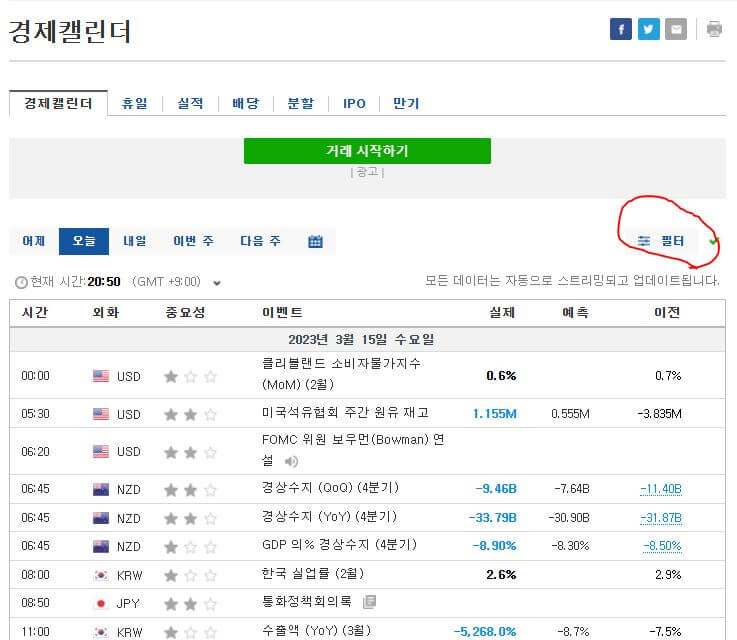The height and width of the screenshot is (640, 737).
Task: Switch to the 실적 tab
Action: tap(190, 103)
